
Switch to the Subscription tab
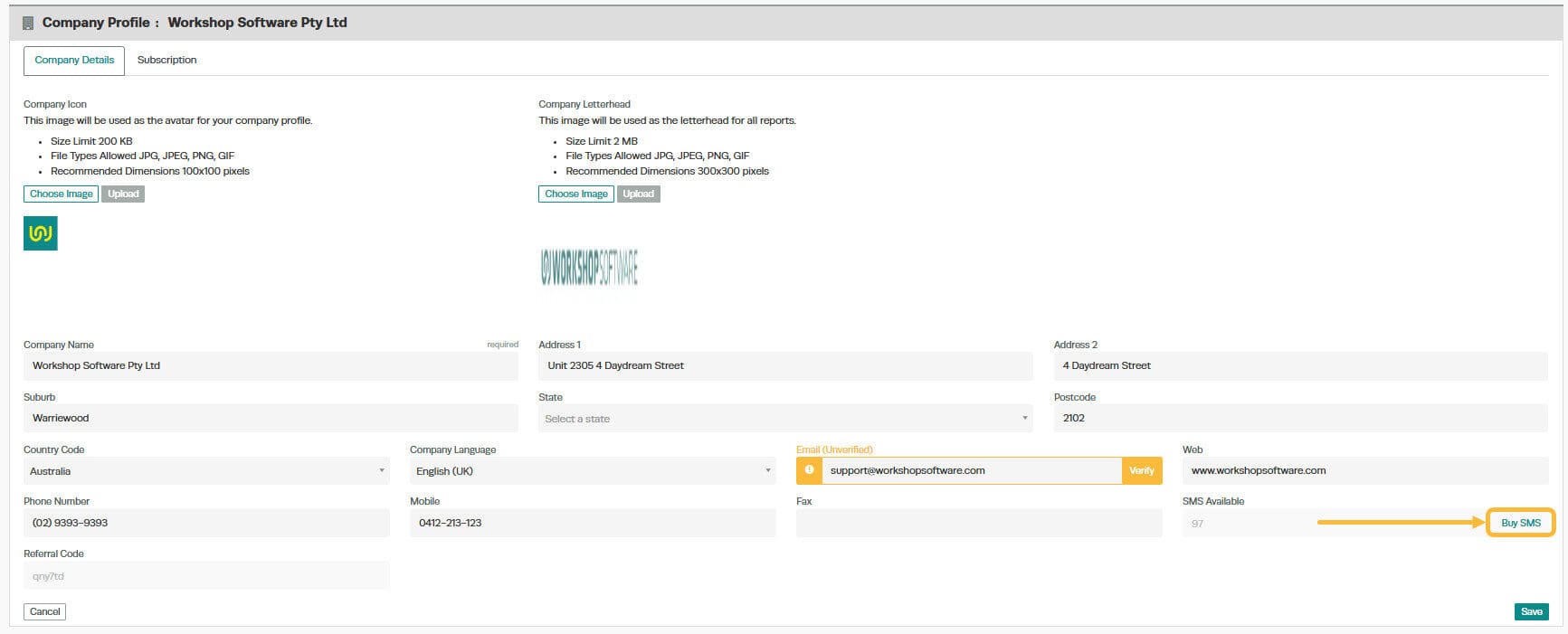click(166, 60)
